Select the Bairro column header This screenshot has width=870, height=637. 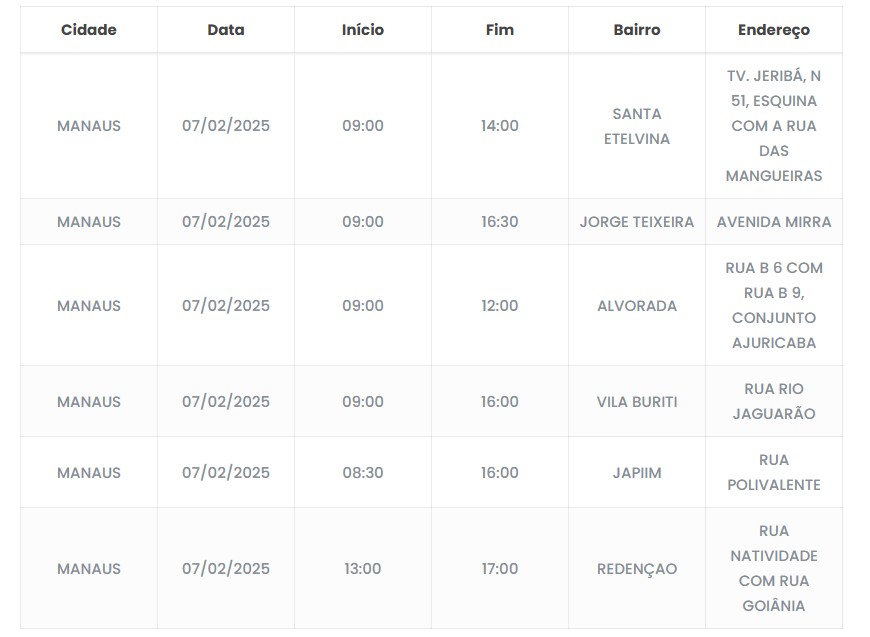click(637, 30)
